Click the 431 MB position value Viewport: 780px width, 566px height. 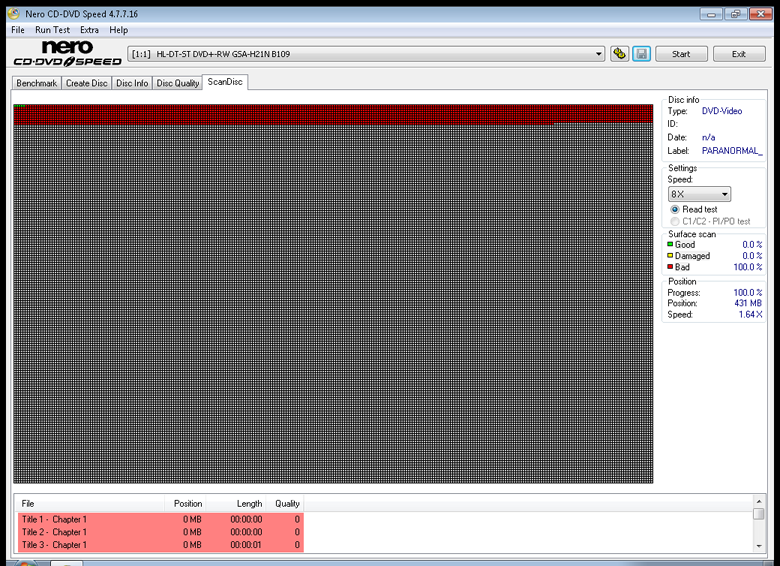pyautogui.click(x=748, y=303)
